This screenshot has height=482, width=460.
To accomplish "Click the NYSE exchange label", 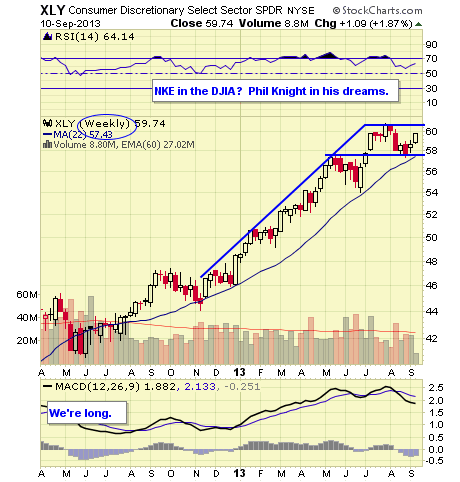I will click(301, 11).
